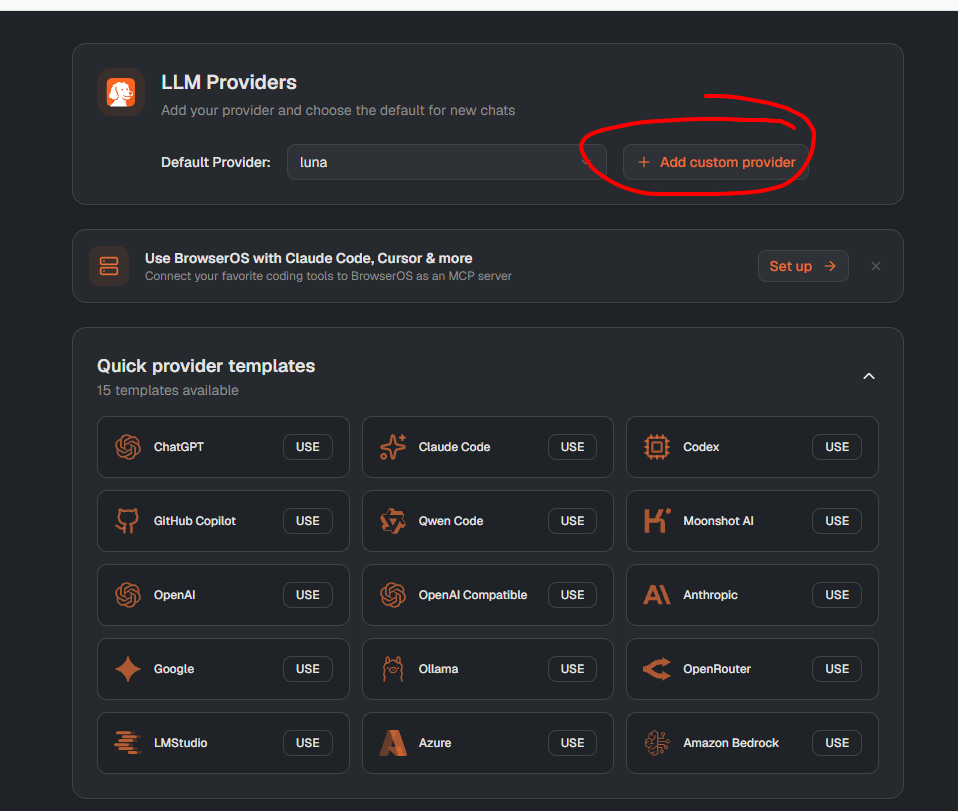Use the Claude Code template
The width and height of the screenshot is (958, 811).
(x=572, y=447)
